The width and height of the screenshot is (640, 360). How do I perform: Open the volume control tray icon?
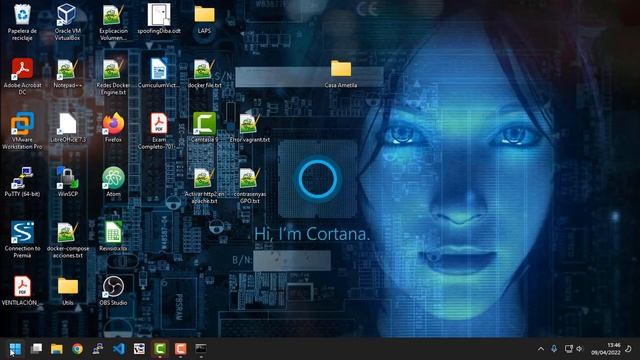click(580, 349)
